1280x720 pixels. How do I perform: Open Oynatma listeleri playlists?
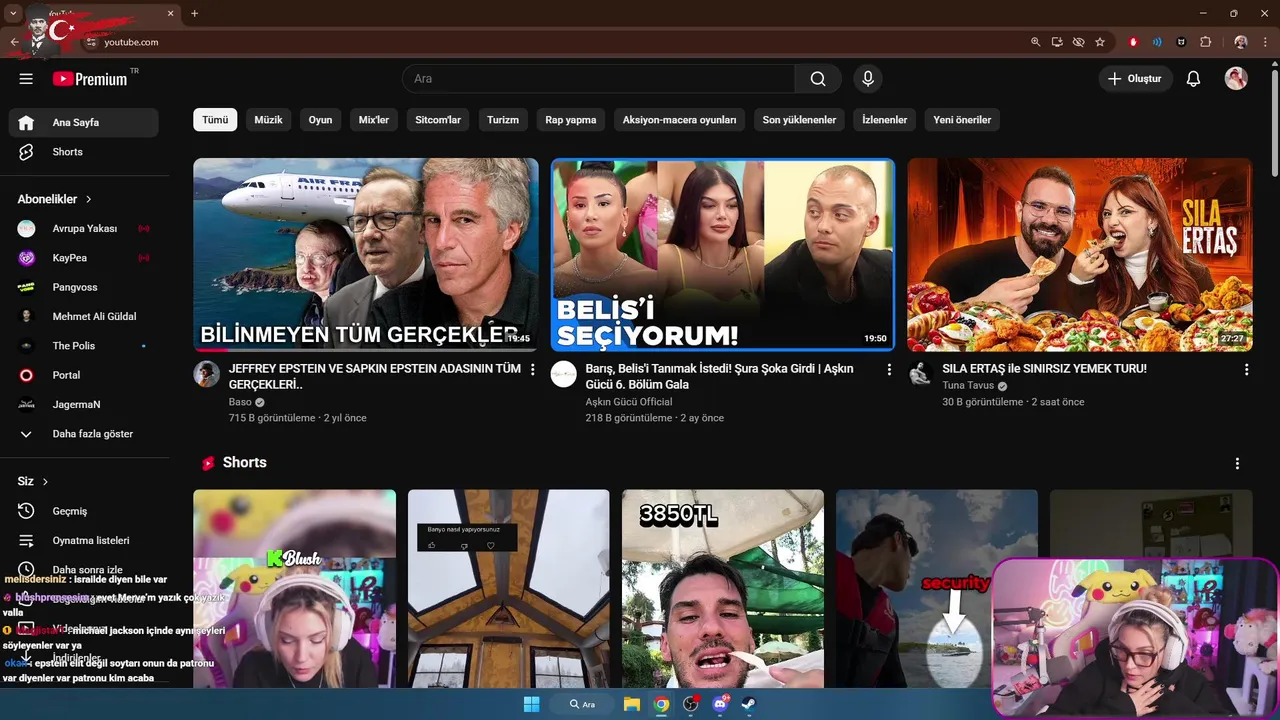[84, 540]
